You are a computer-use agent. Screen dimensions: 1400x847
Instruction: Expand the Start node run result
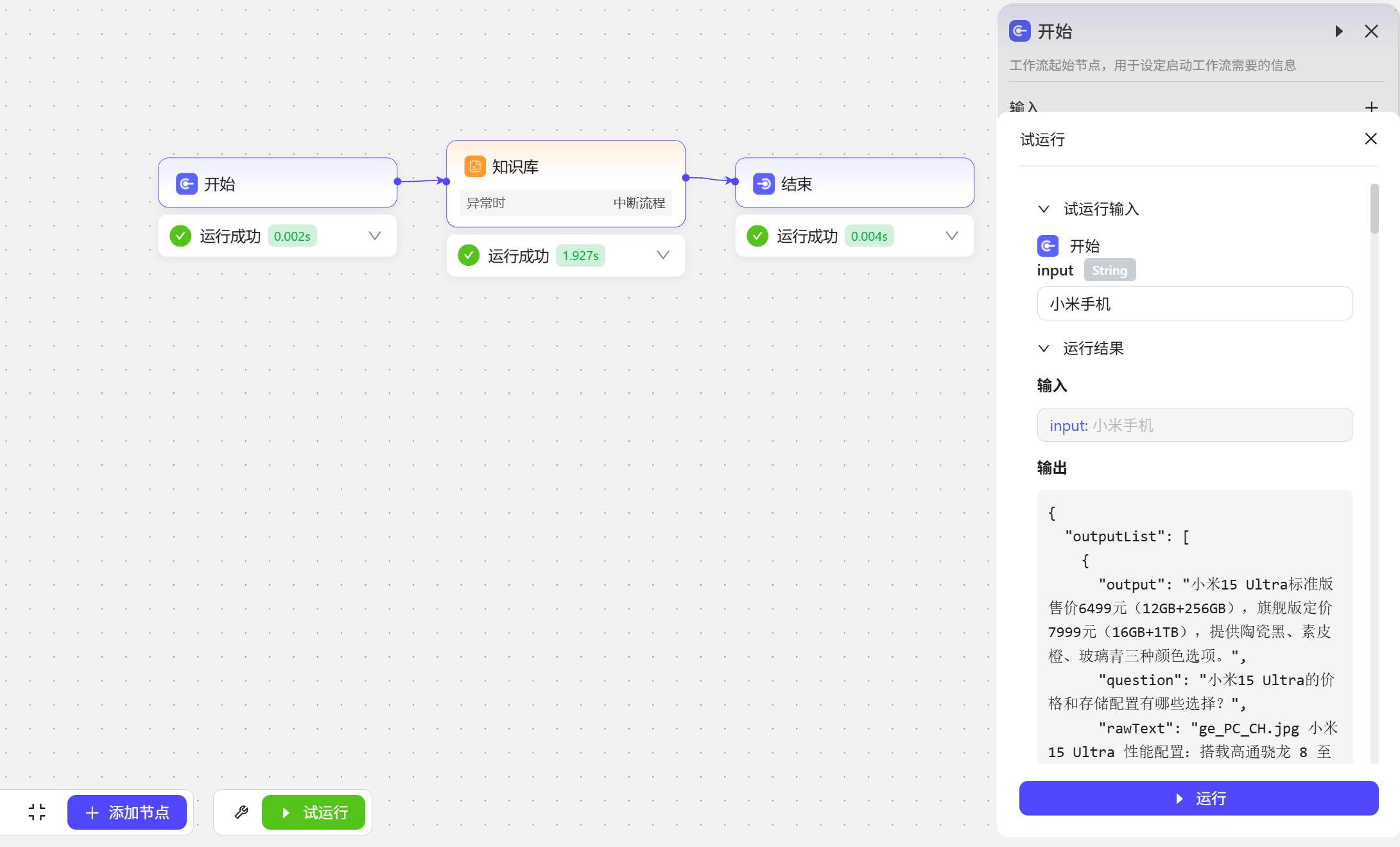click(x=375, y=236)
